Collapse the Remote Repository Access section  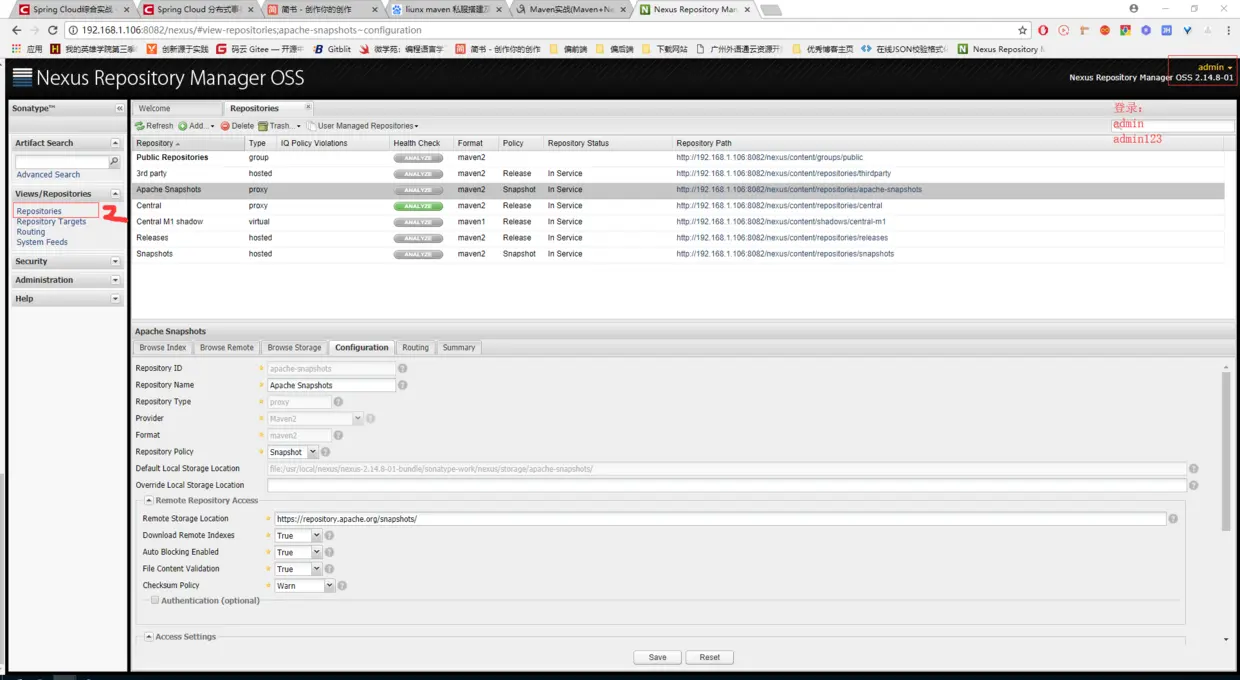(149, 500)
